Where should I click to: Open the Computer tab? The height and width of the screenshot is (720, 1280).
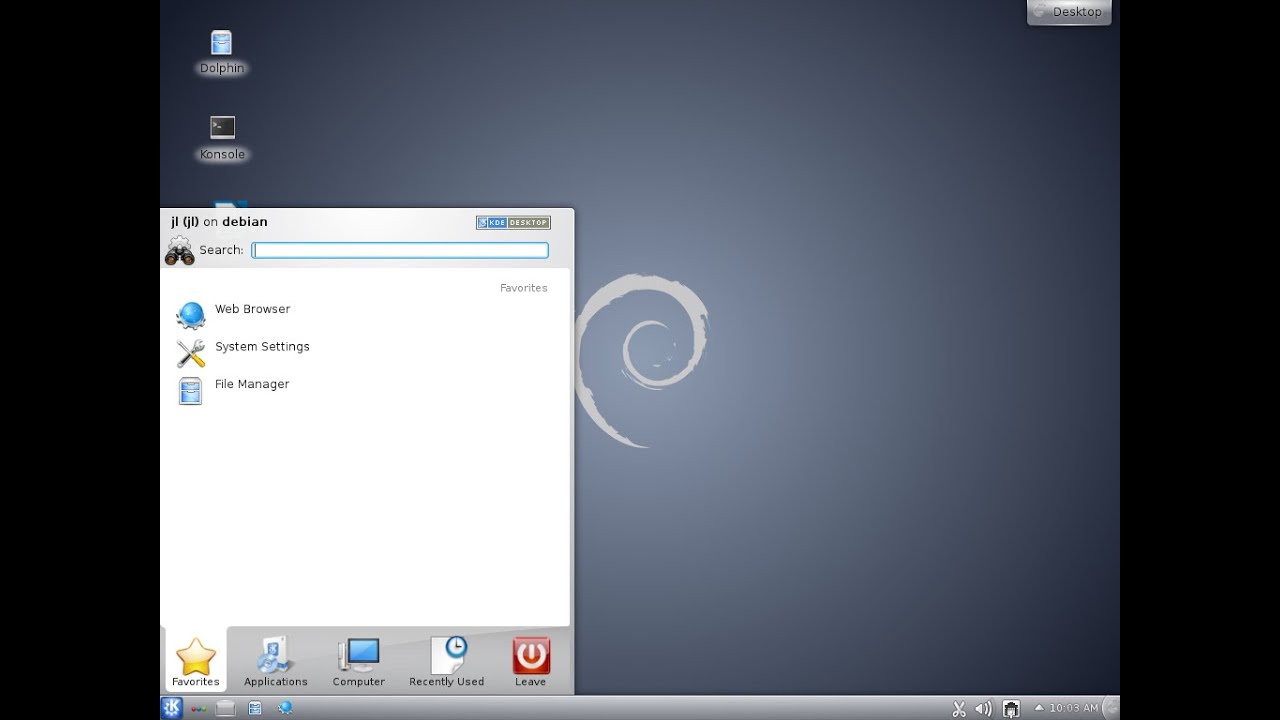click(x=358, y=661)
